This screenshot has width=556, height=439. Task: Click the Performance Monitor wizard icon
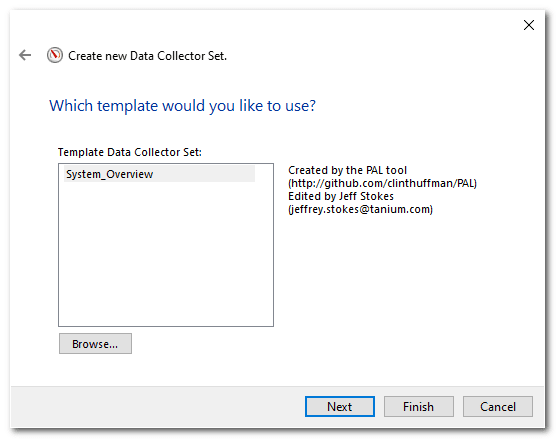pyautogui.click(x=55, y=55)
